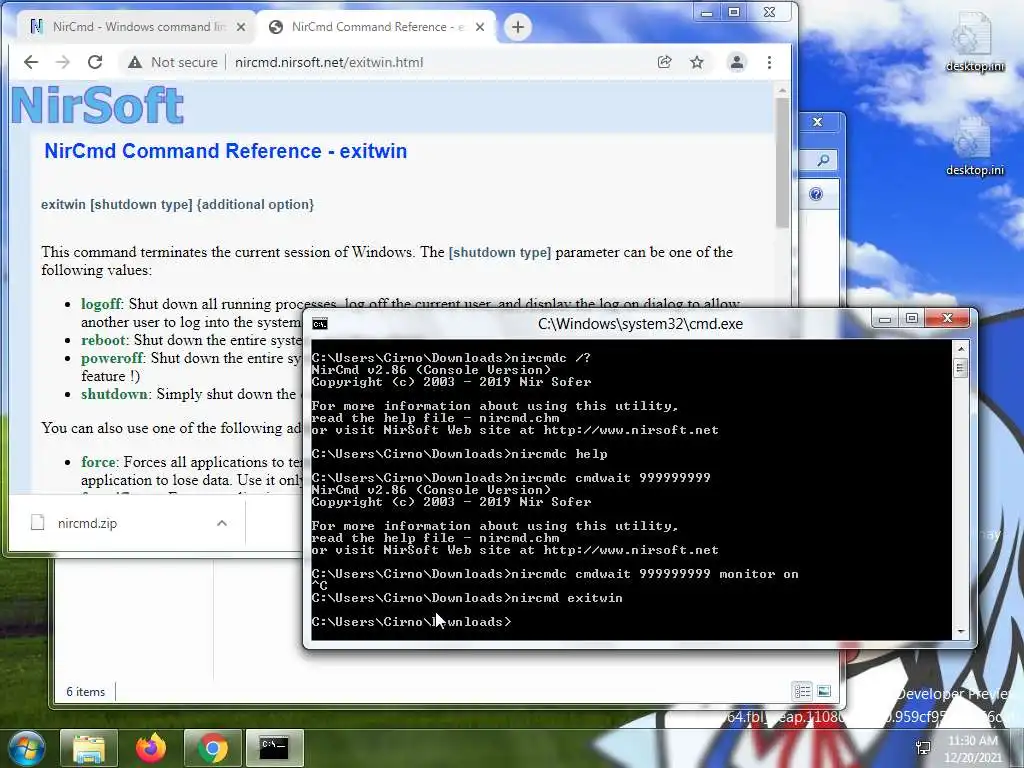This screenshot has width=1024, height=768.
Task: Click 'nircmdc help' command line in cmd
Action: click(560, 454)
